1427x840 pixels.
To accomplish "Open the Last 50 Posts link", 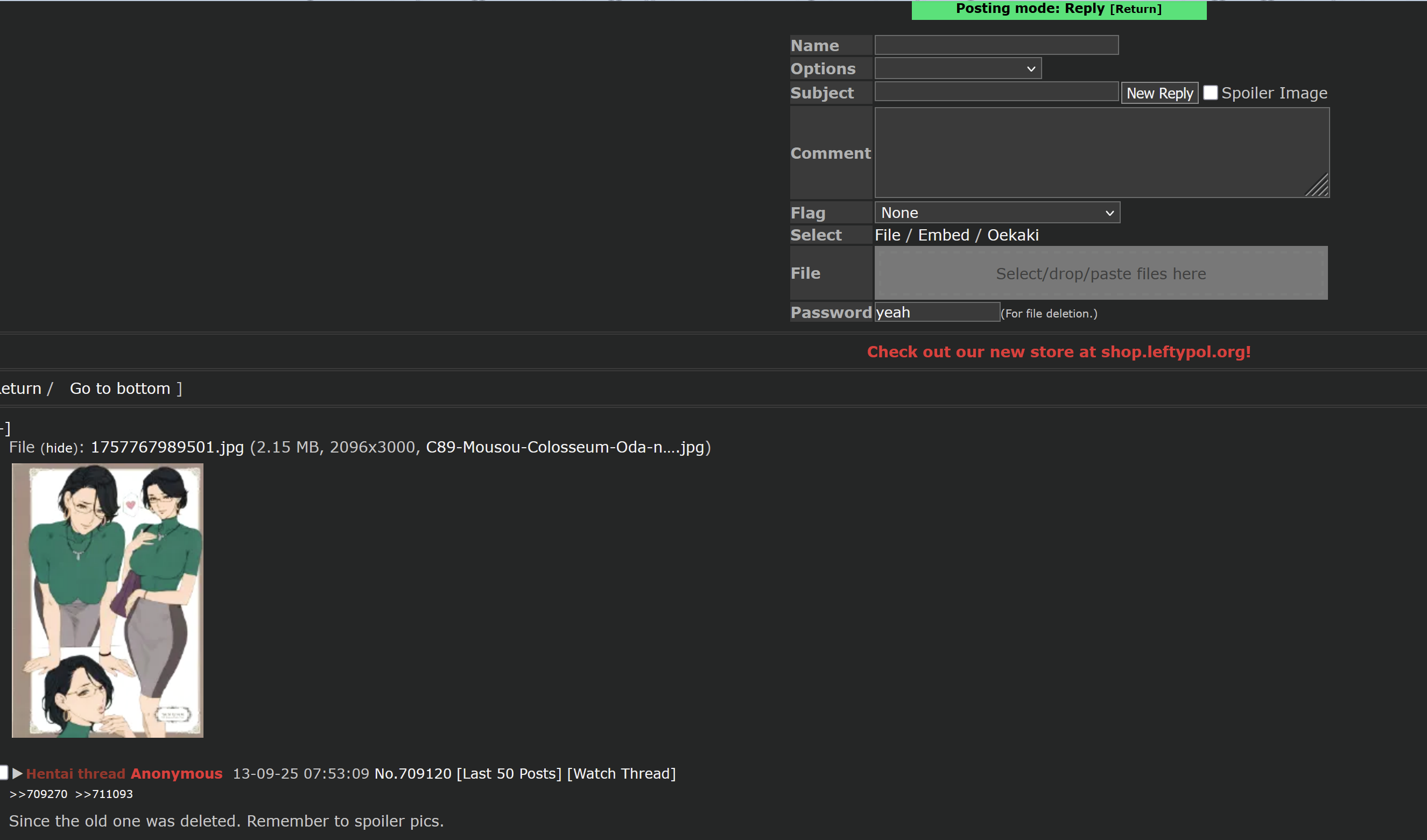I will (509, 773).
